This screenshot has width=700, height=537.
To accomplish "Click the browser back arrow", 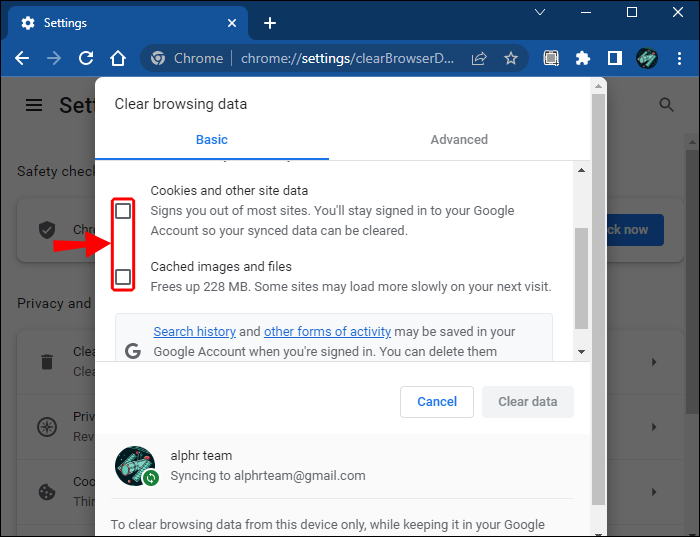I will coord(22,58).
